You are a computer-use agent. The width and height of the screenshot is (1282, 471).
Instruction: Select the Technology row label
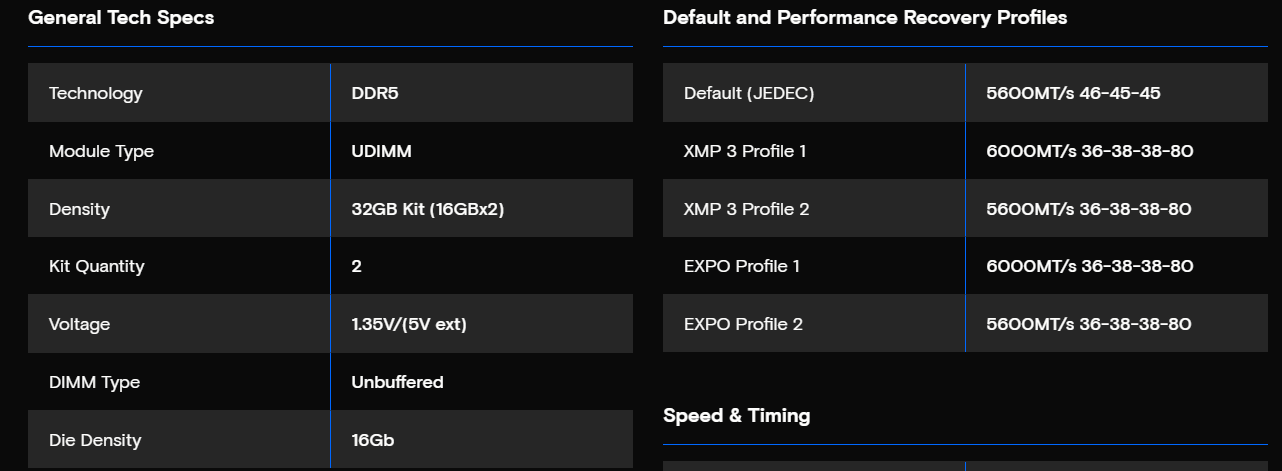[96, 94]
